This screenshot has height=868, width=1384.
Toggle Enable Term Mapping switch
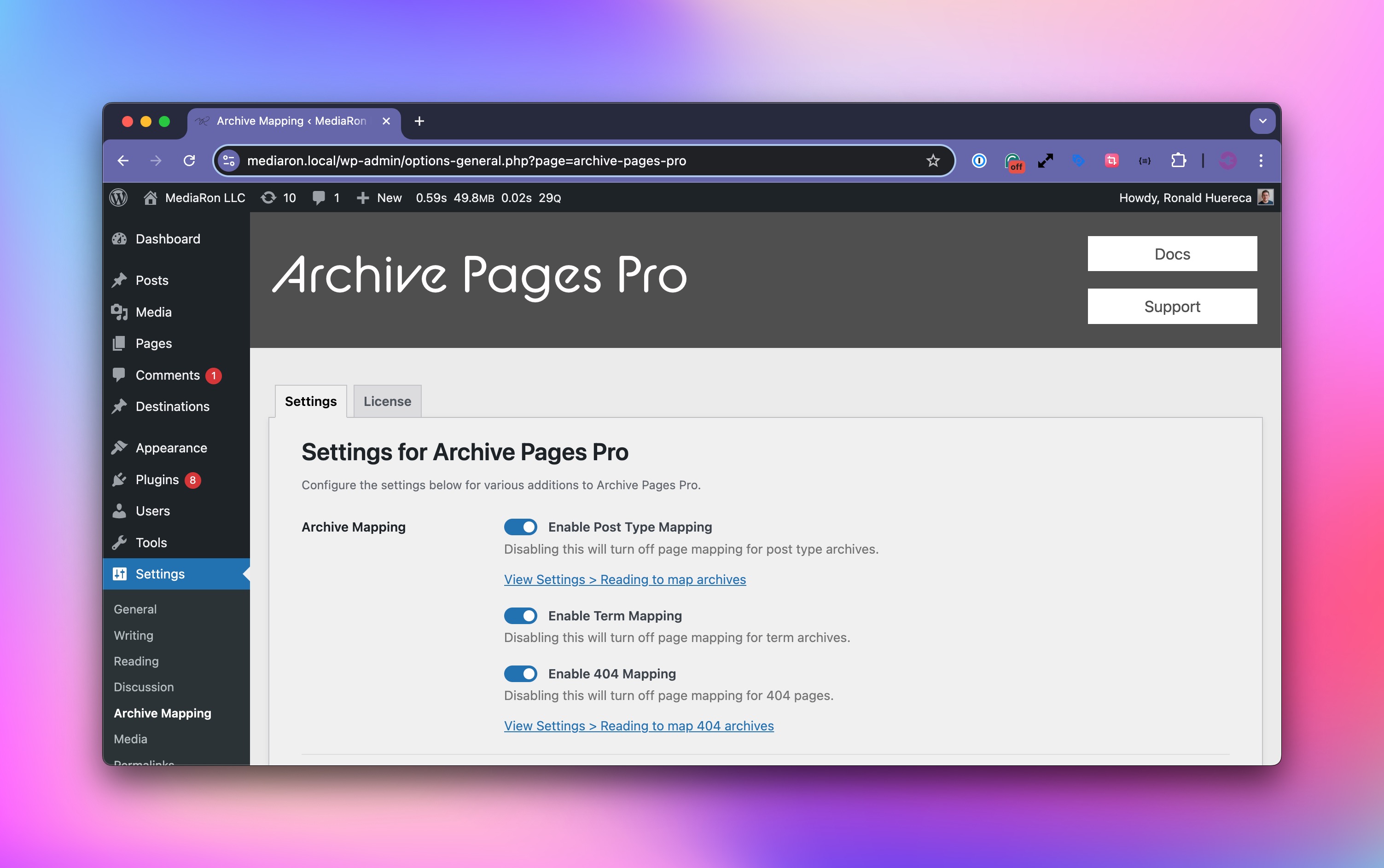520,615
